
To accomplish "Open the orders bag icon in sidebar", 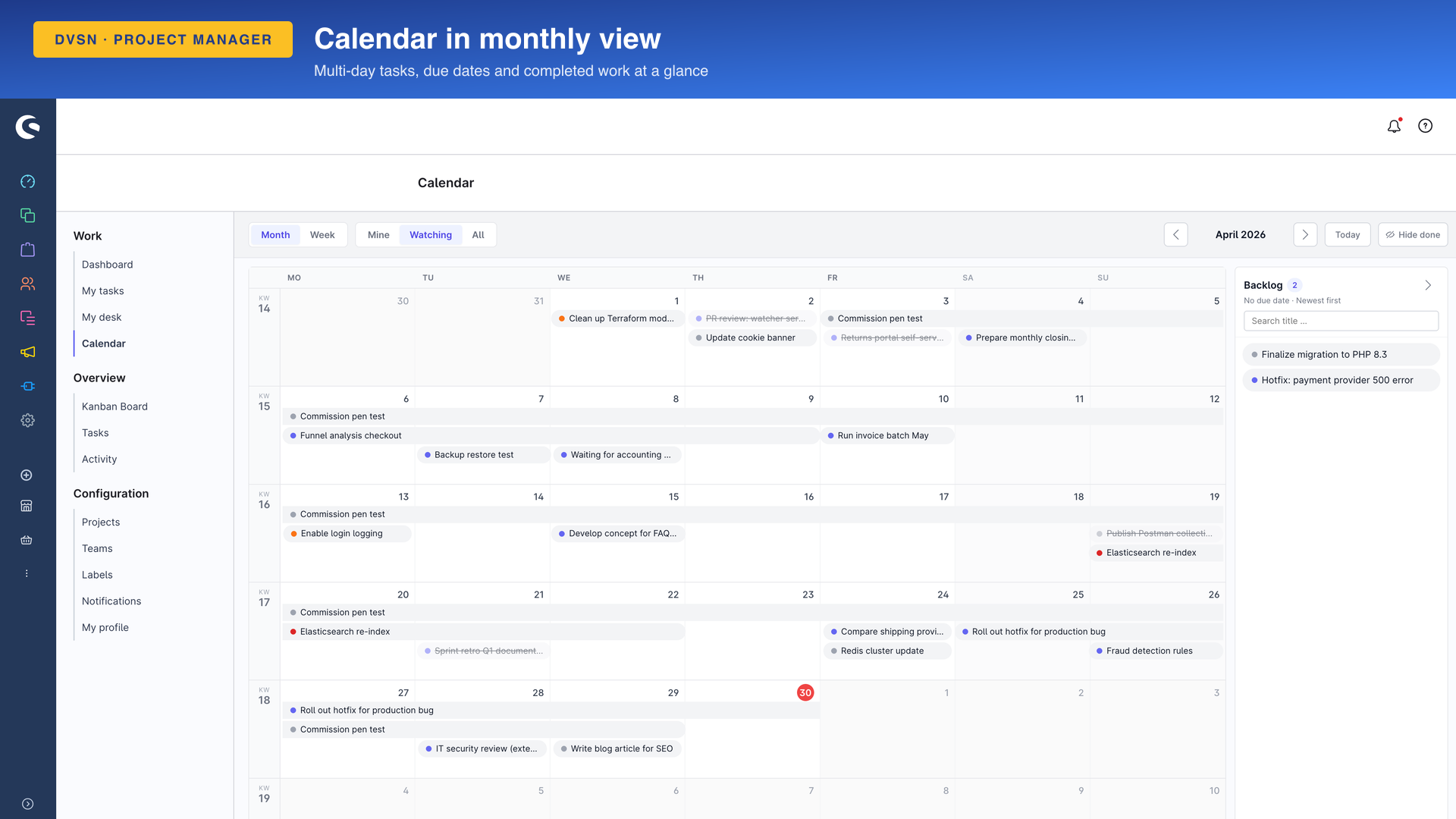I will pyautogui.click(x=28, y=249).
